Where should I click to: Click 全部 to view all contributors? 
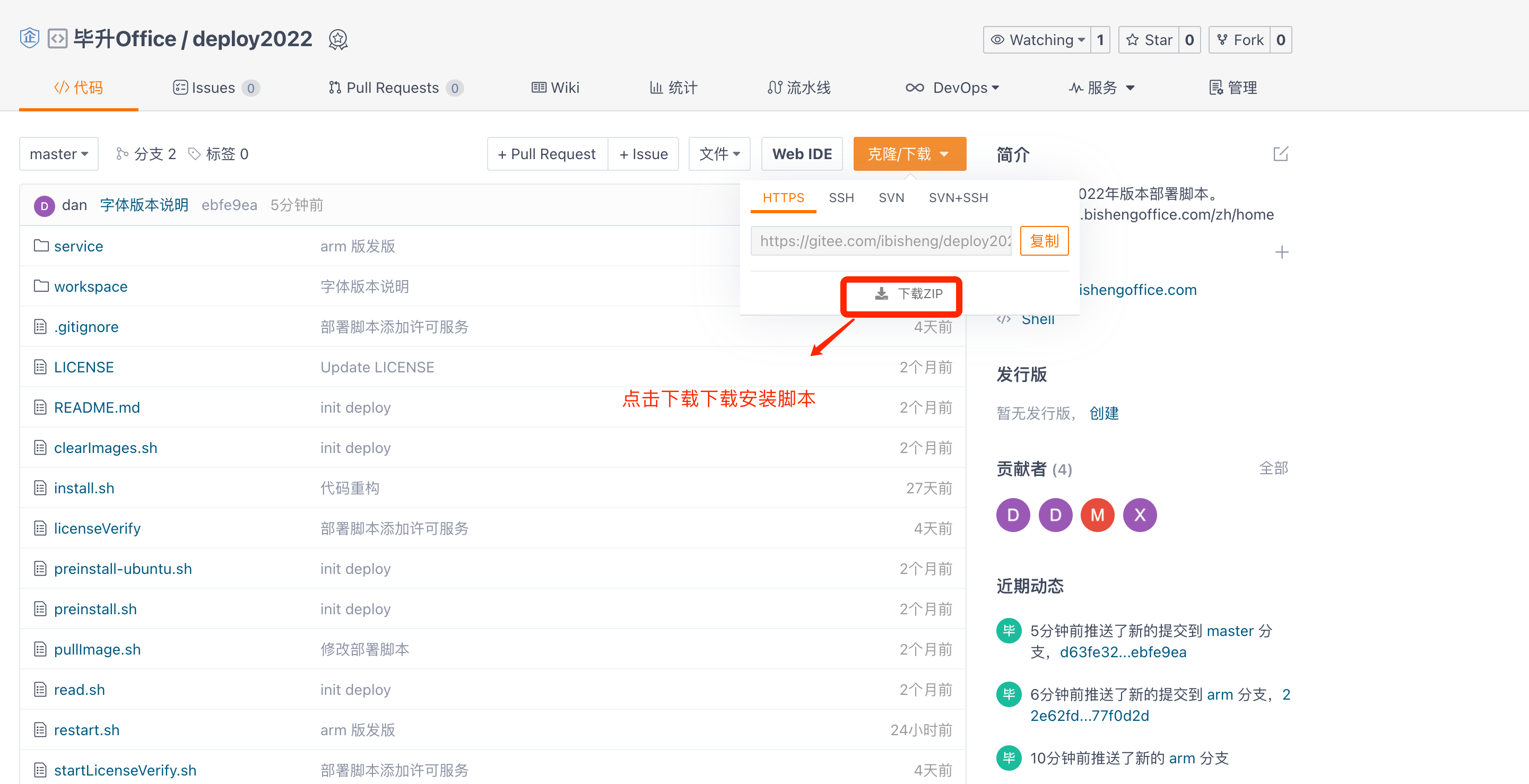1273,468
